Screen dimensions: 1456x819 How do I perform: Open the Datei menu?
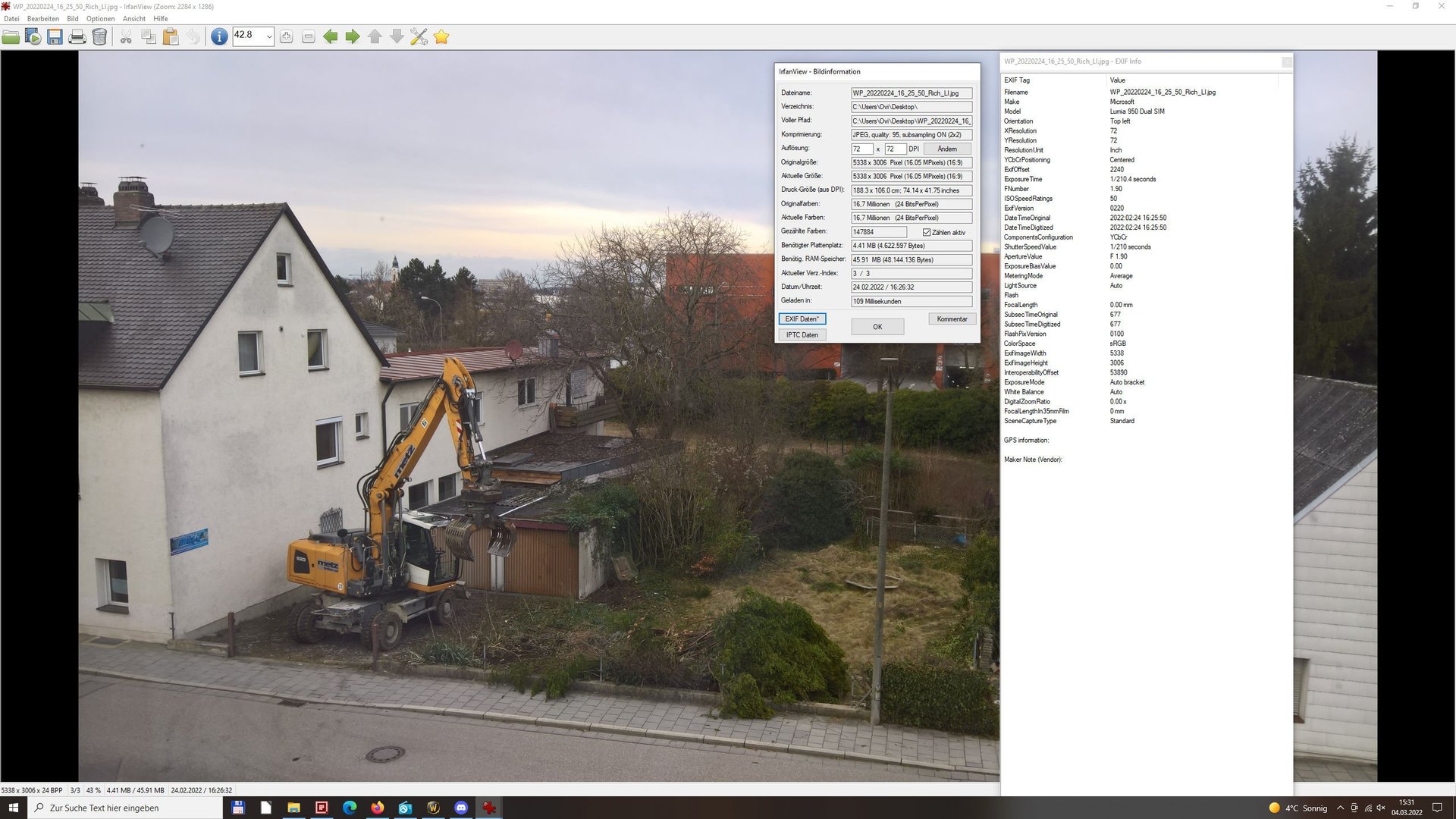pyautogui.click(x=11, y=19)
